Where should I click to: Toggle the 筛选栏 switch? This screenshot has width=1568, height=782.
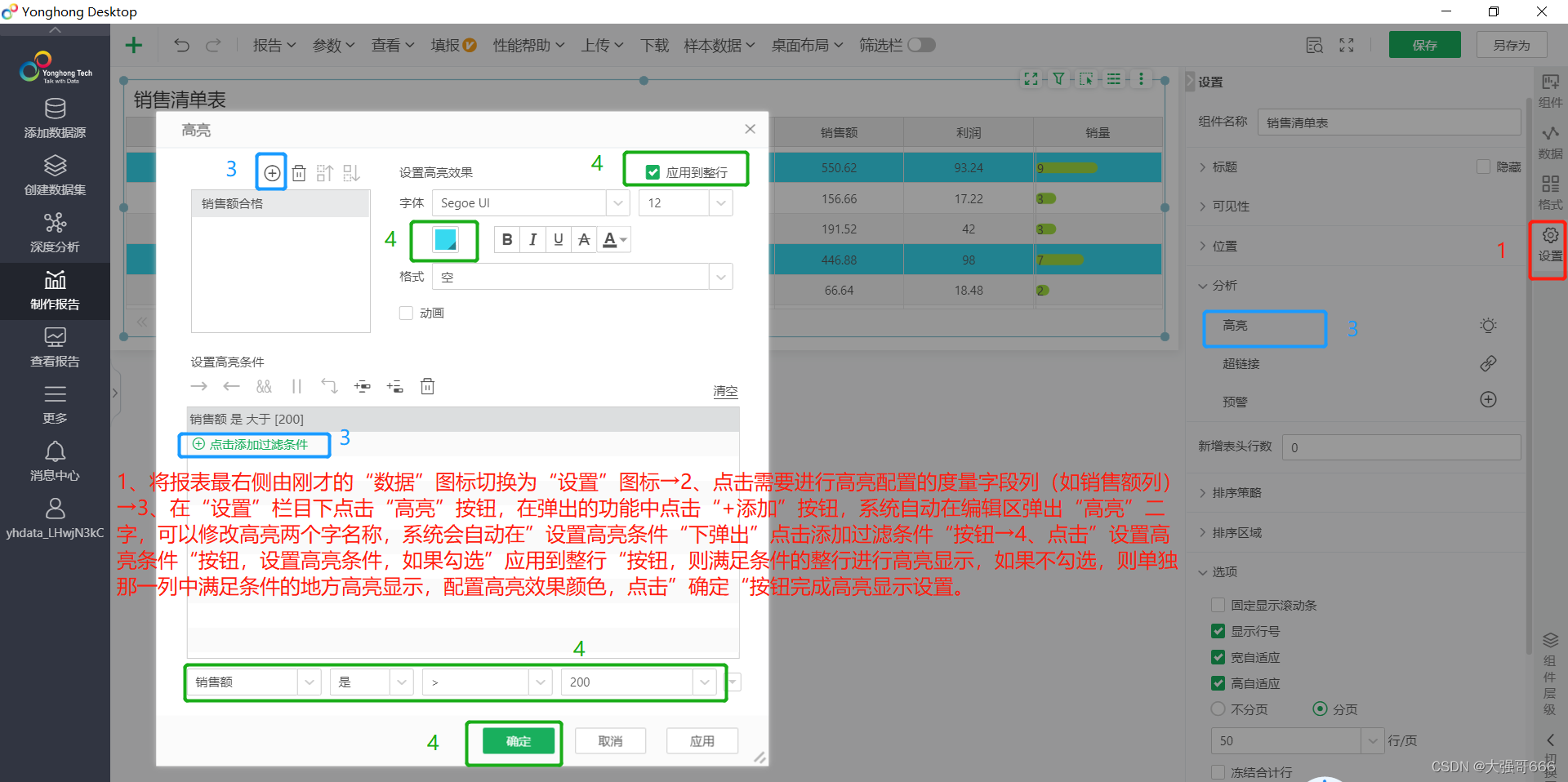coord(921,45)
